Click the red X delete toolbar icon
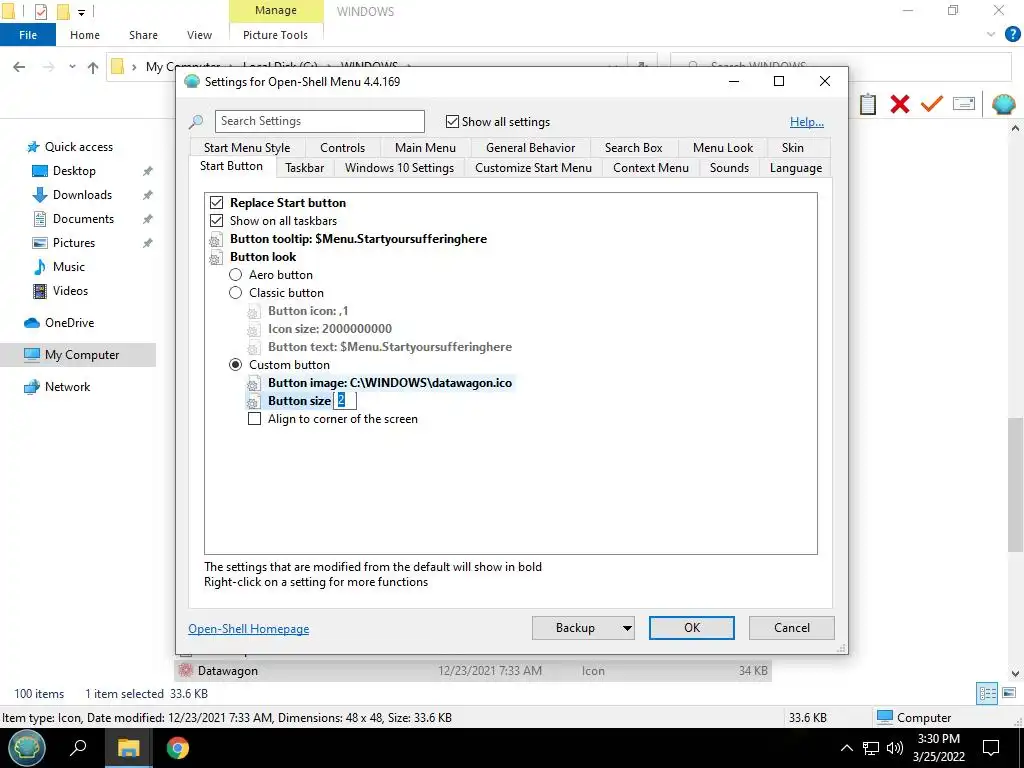 (900, 104)
